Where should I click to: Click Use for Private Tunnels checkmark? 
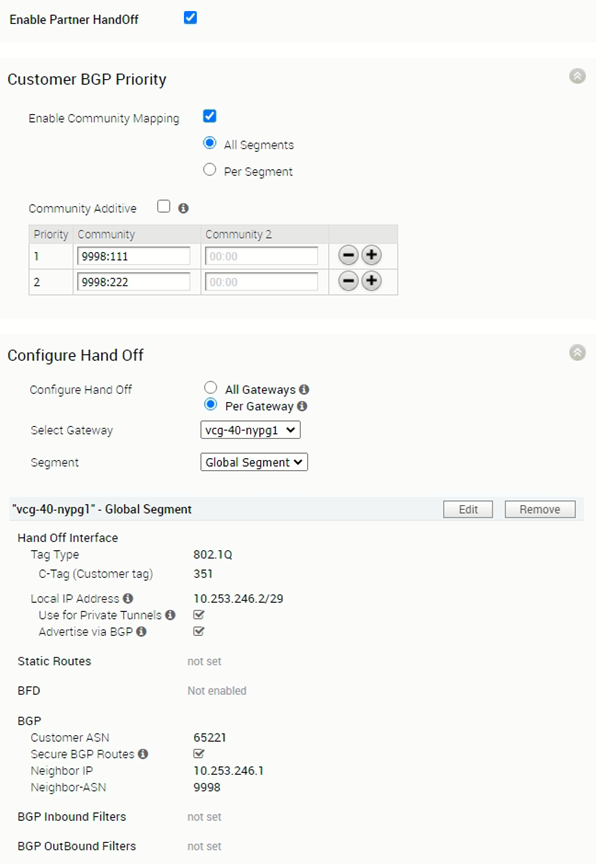(199, 614)
